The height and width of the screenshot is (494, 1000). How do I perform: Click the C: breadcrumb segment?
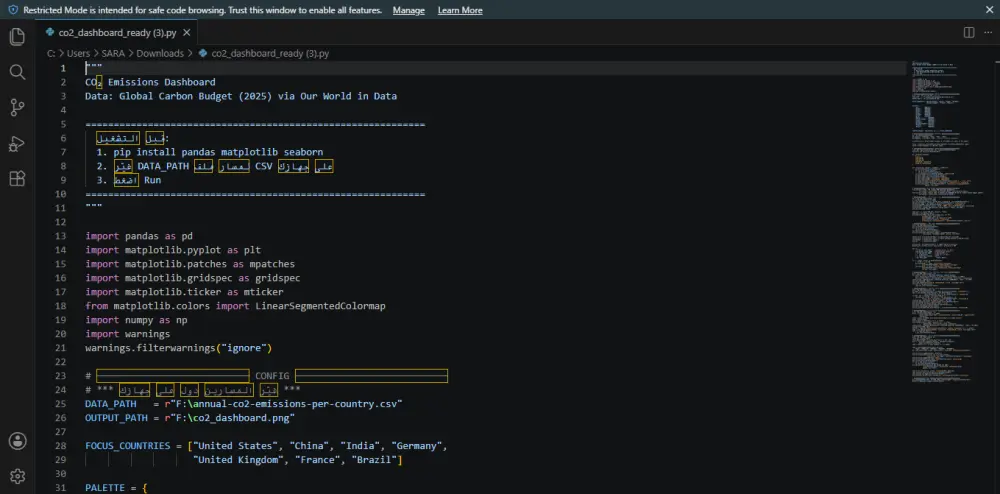click(x=51, y=54)
